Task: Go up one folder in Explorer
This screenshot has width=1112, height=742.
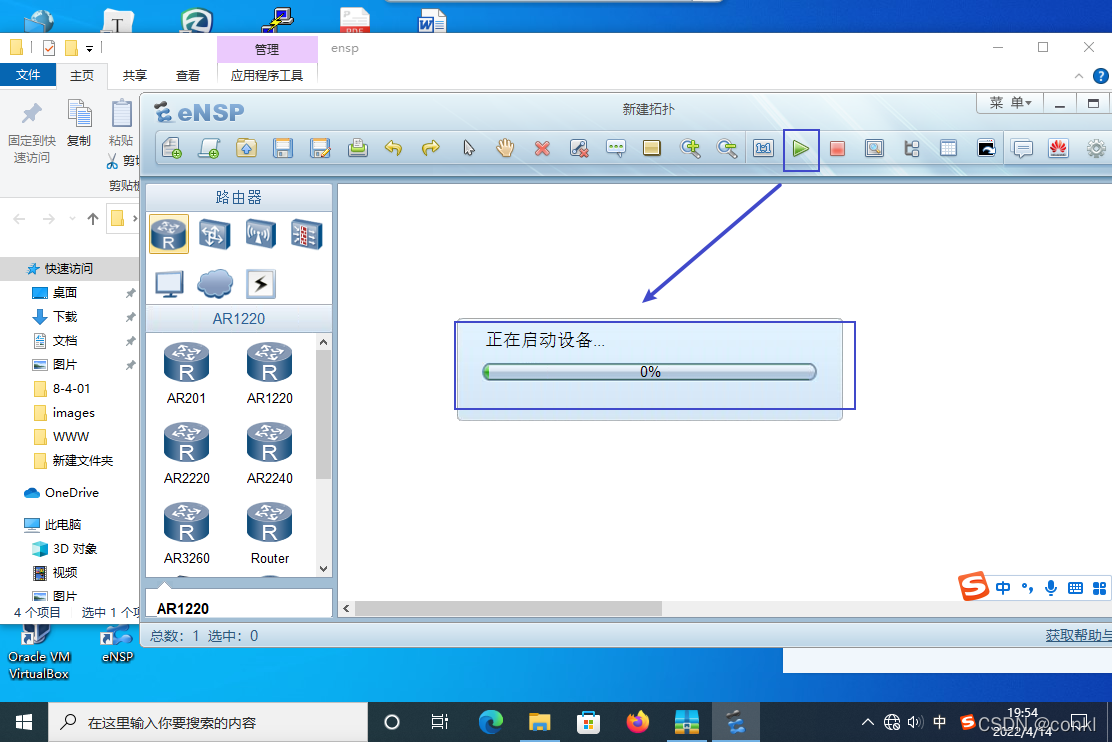Action: coord(92,218)
